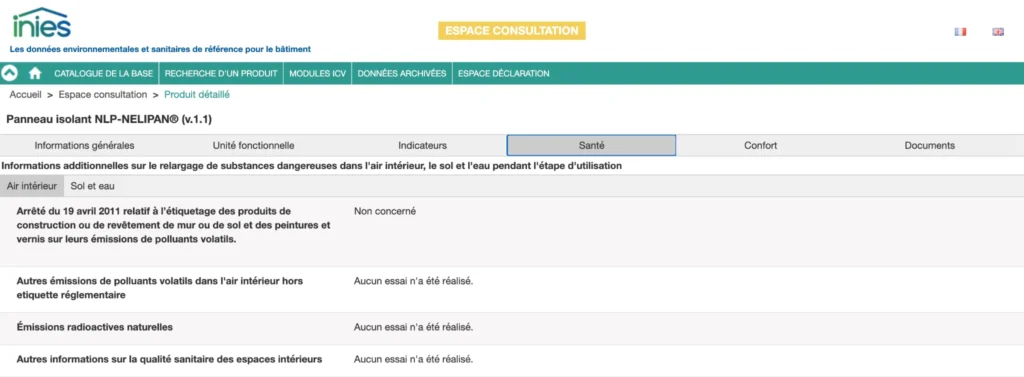Click 'Émissions radioactives naturelles' label
Viewport: 1024px width, 377px height.
point(95,327)
